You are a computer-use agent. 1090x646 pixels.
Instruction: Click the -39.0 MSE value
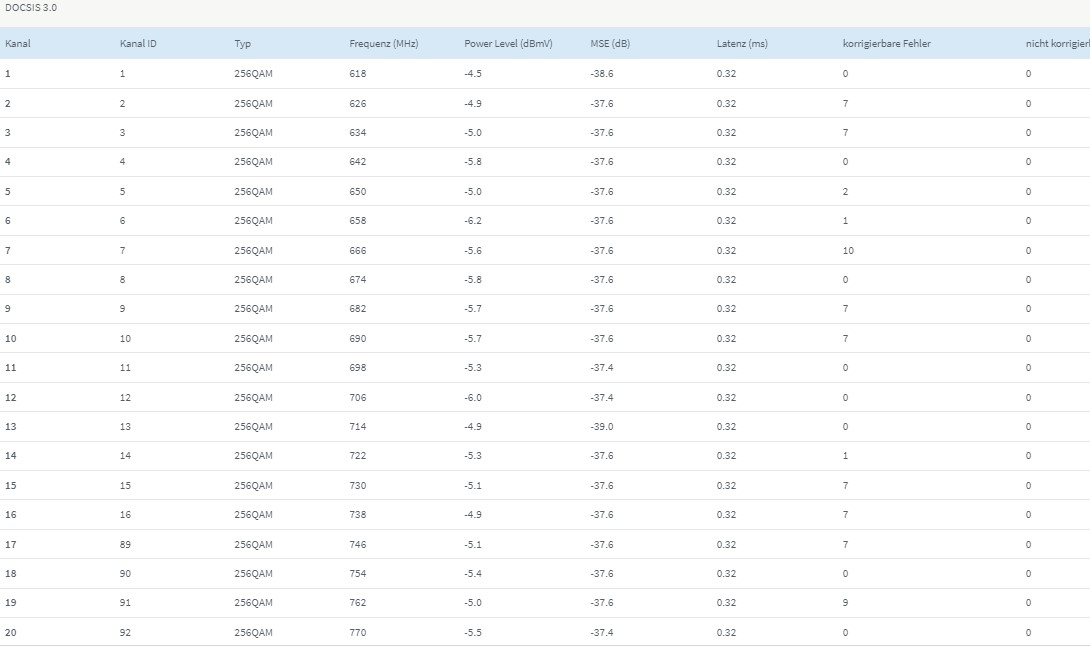click(602, 427)
